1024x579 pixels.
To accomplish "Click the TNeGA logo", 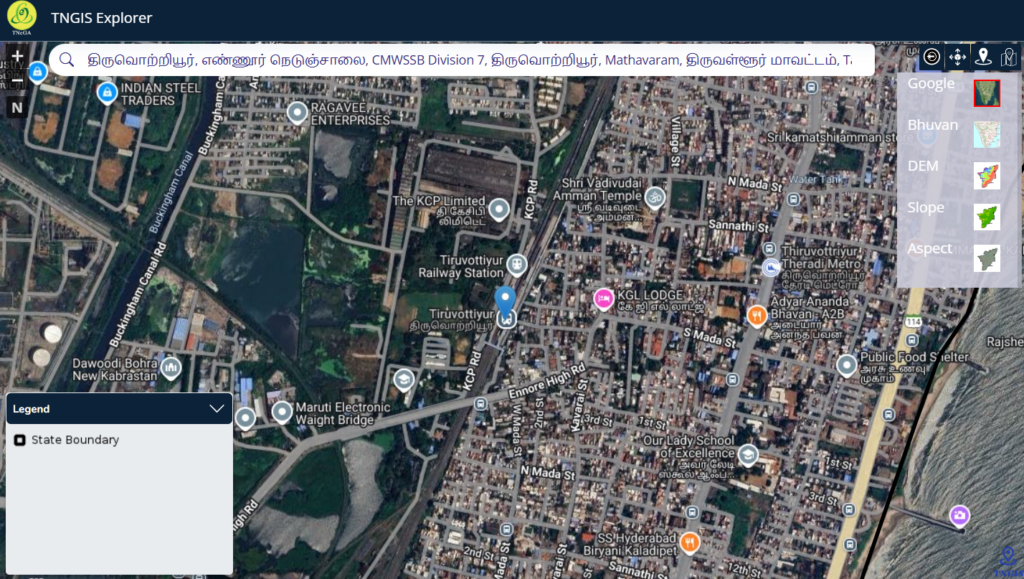I will click(21, 17).
